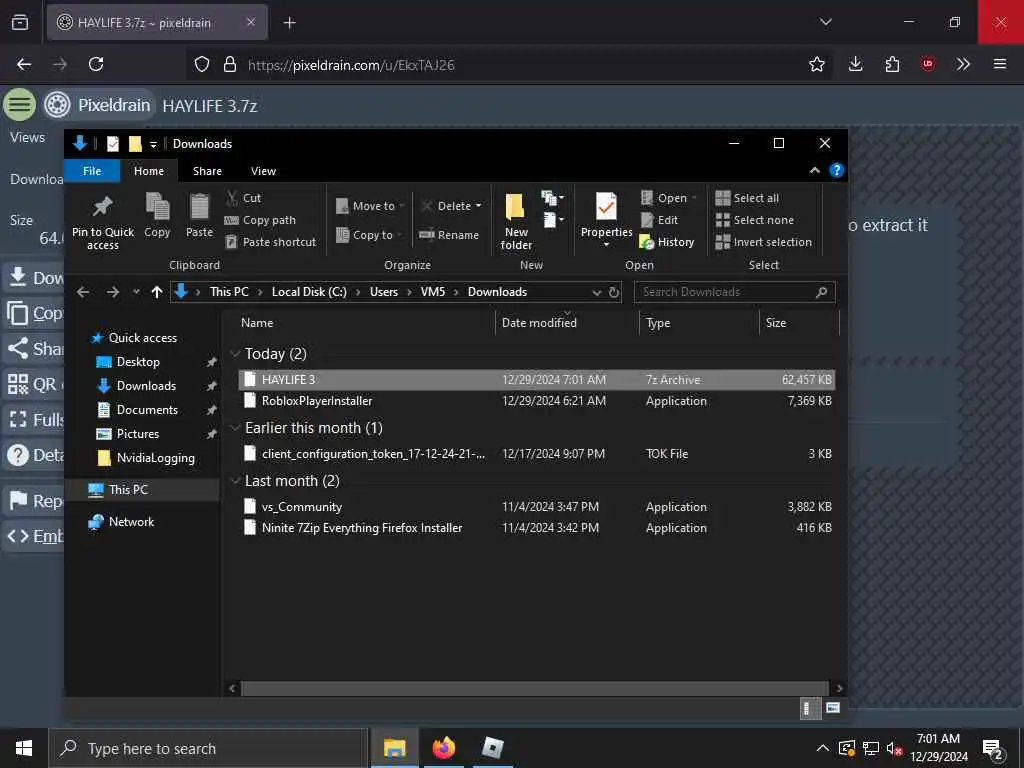Open the Easy access dropdown icon
The height and width of the screenshot is (768, 1024).
pyautogui.click(x=553, y=220)
